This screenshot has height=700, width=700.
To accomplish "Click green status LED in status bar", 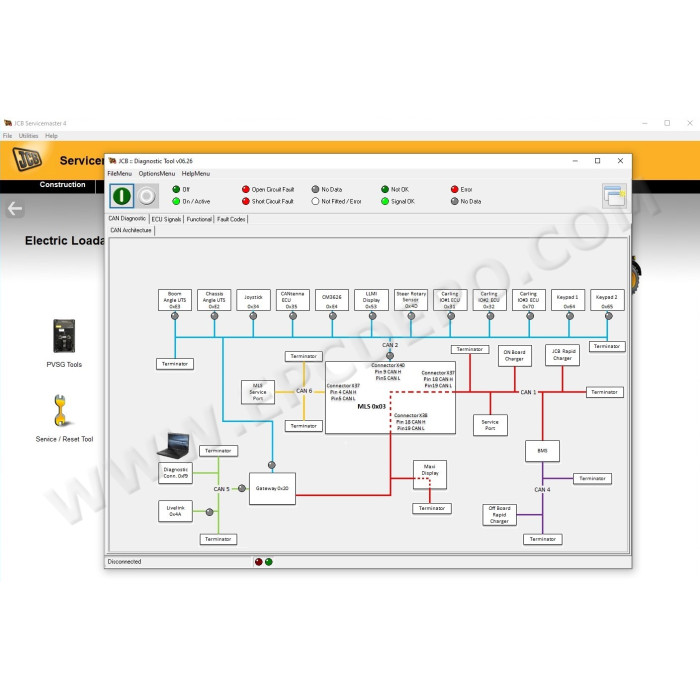I will click(x=269, y=562).
